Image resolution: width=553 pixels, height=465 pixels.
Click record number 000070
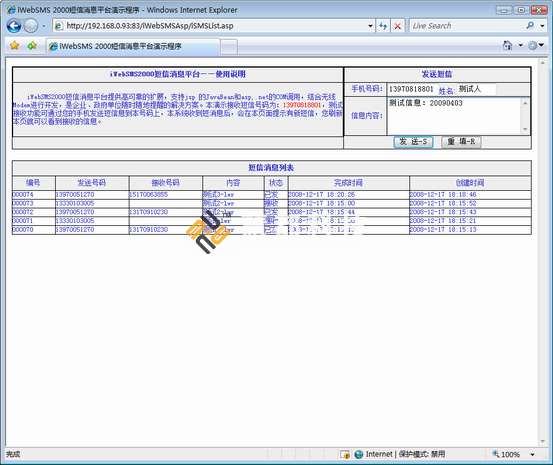click(x=23, y=230)
